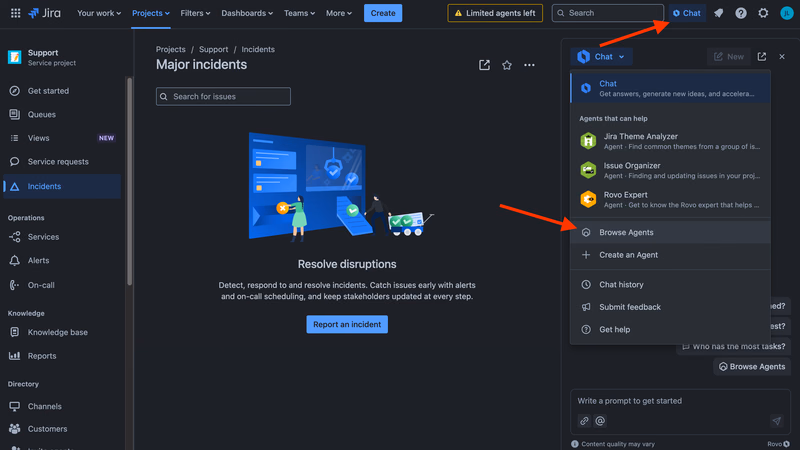Open Major incidents in a new window icon

(484, 65)
